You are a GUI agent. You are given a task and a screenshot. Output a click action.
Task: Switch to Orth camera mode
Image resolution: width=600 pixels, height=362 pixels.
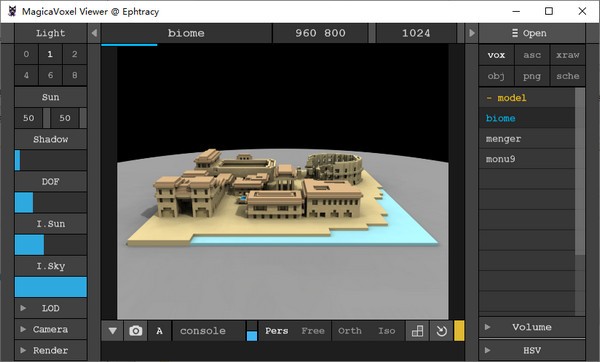350,331
